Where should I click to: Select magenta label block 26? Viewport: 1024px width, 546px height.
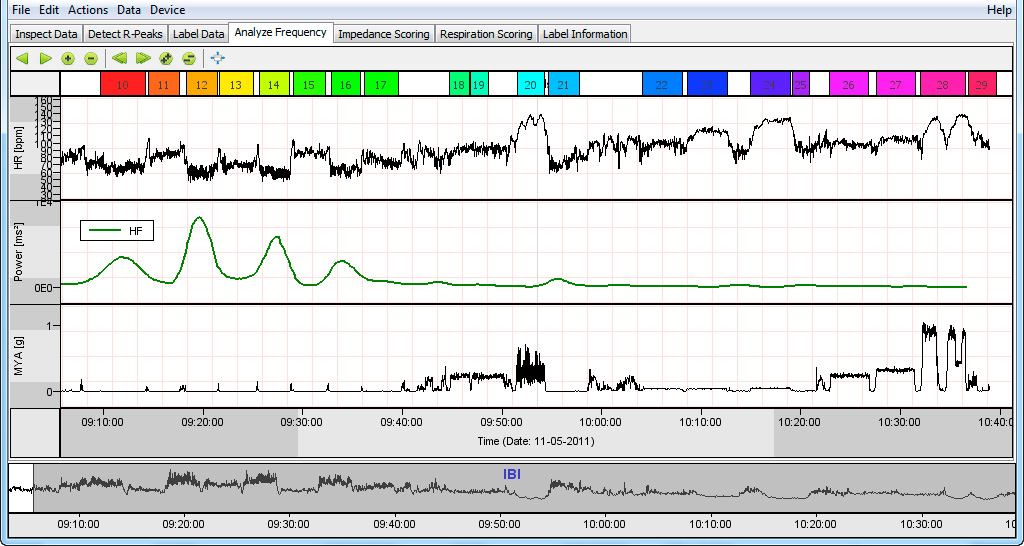(849, 84)
